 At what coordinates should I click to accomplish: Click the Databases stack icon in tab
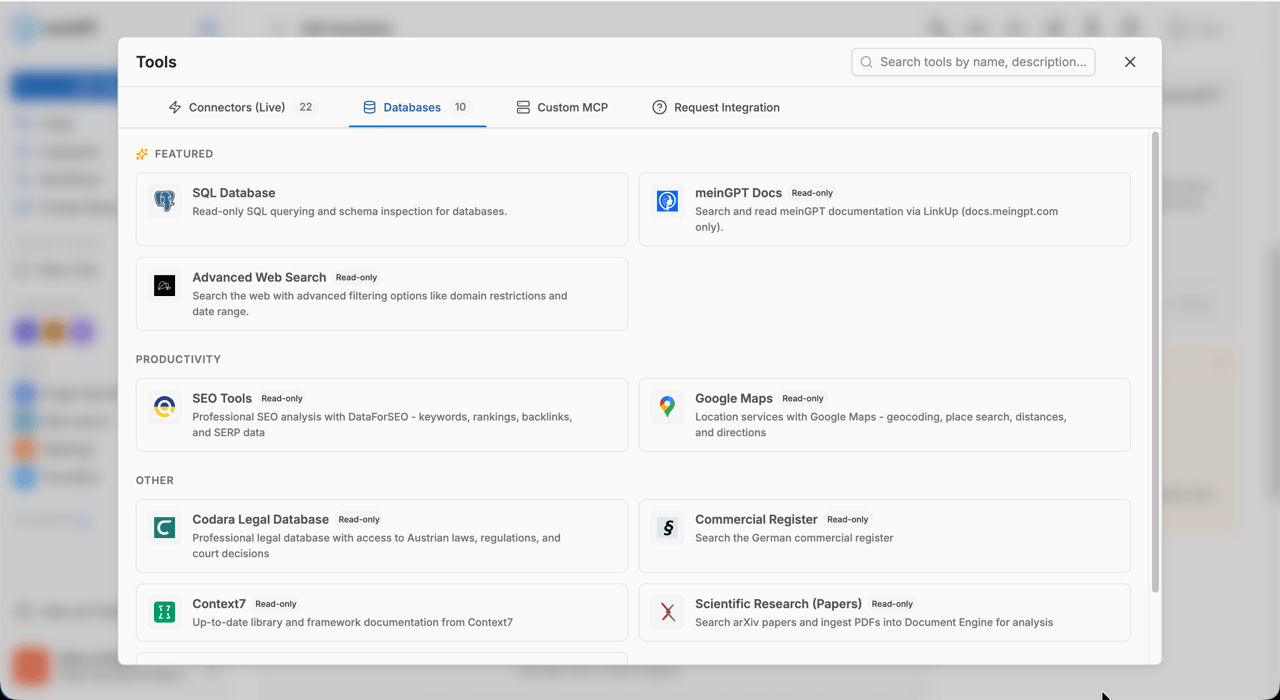pyautogui.click(x=370, y=107)
